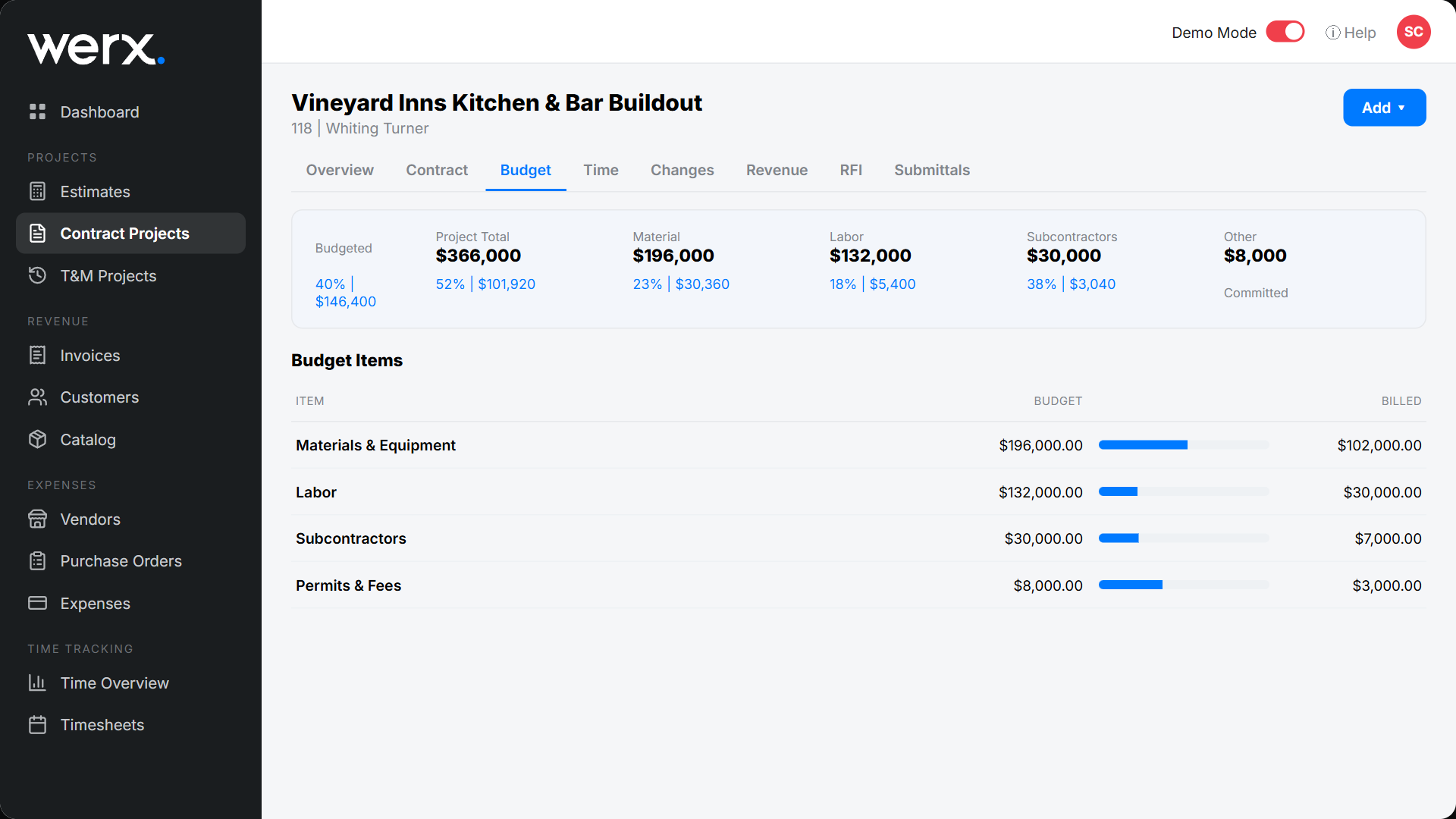
Task: Click the Dashboard grid icon
Action: (x=37, y=111)
